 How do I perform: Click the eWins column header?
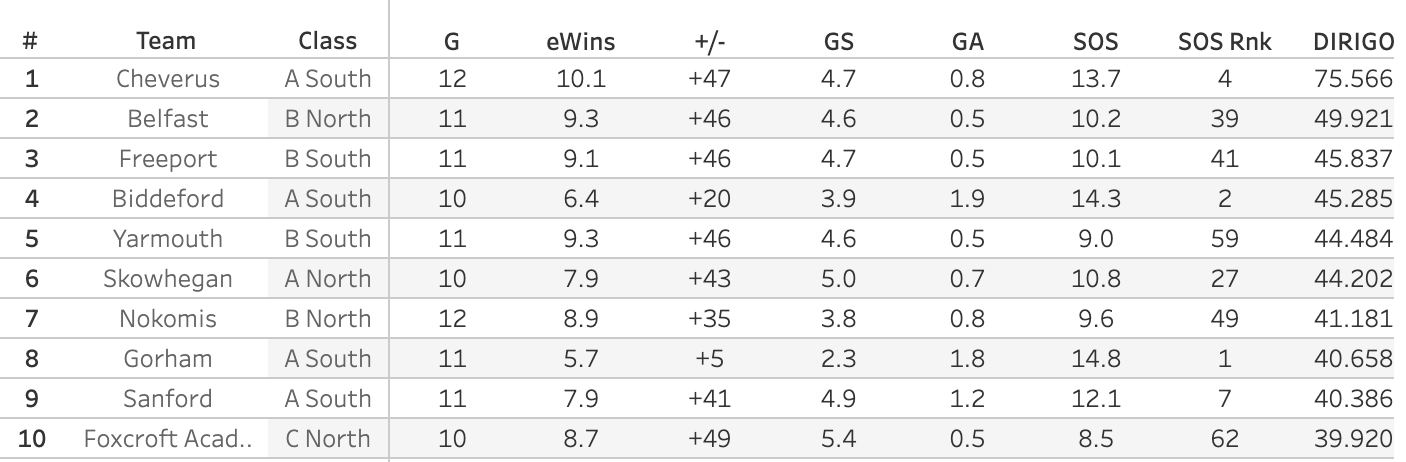(x=581, y=41)
